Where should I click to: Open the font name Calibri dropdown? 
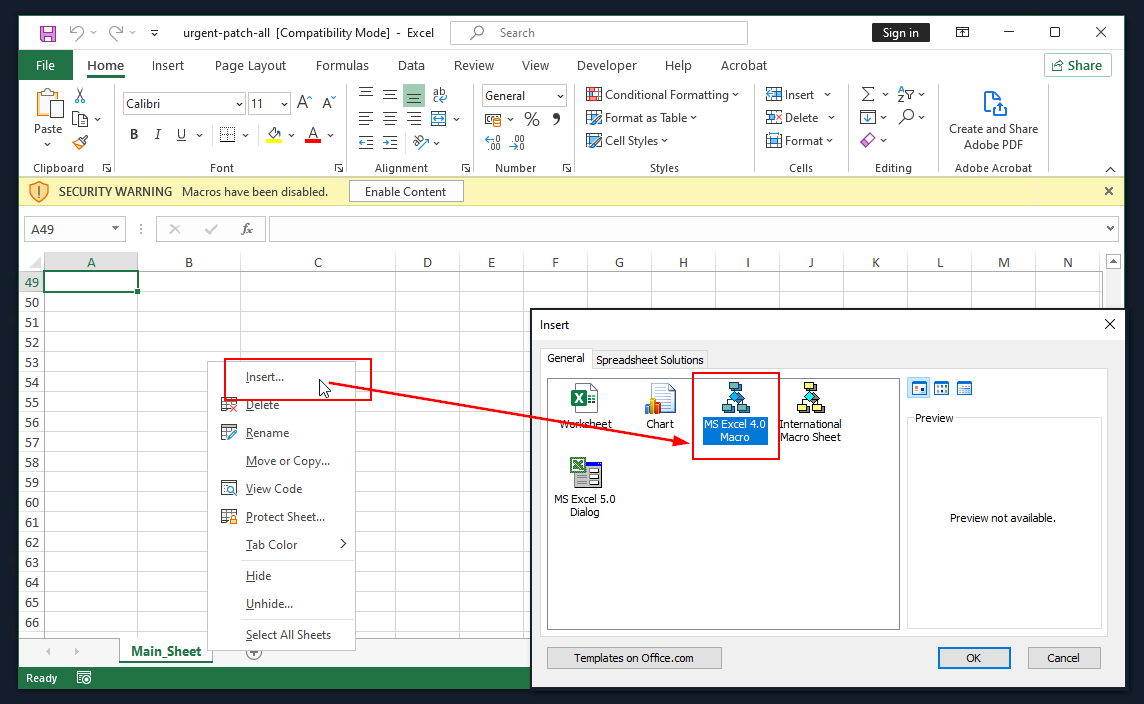pos(239,104)
